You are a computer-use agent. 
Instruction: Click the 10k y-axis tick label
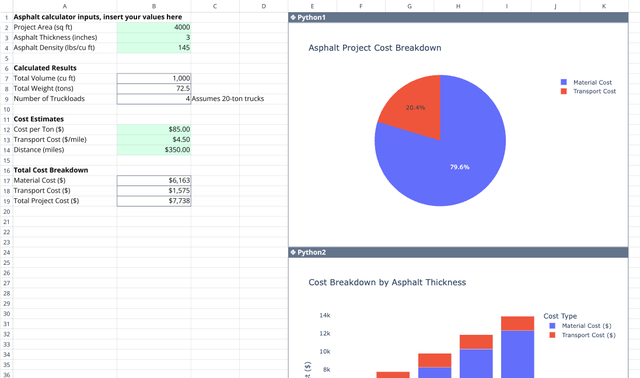point(325,351)
